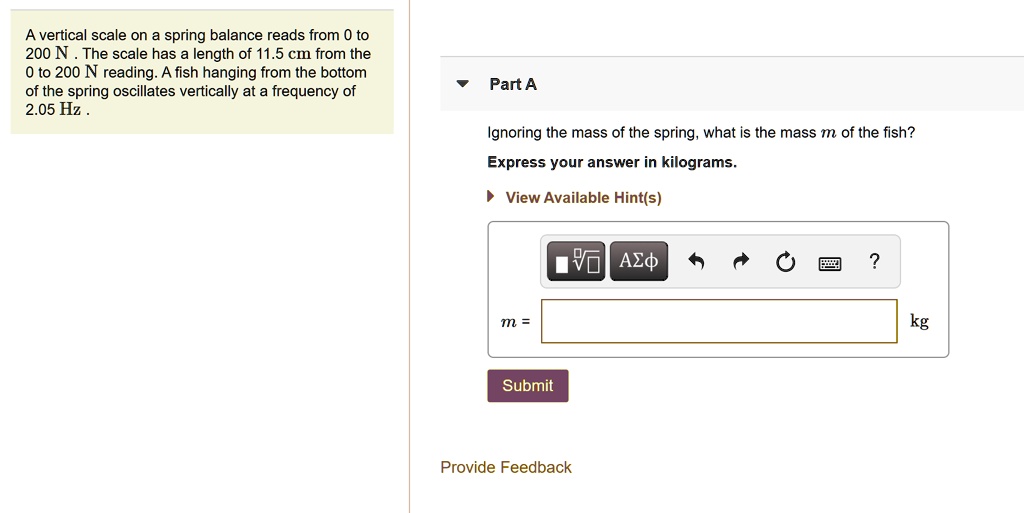Click the yellow problem statement box
This screenshot has height=513, width=1024.
tap(201, 72)
